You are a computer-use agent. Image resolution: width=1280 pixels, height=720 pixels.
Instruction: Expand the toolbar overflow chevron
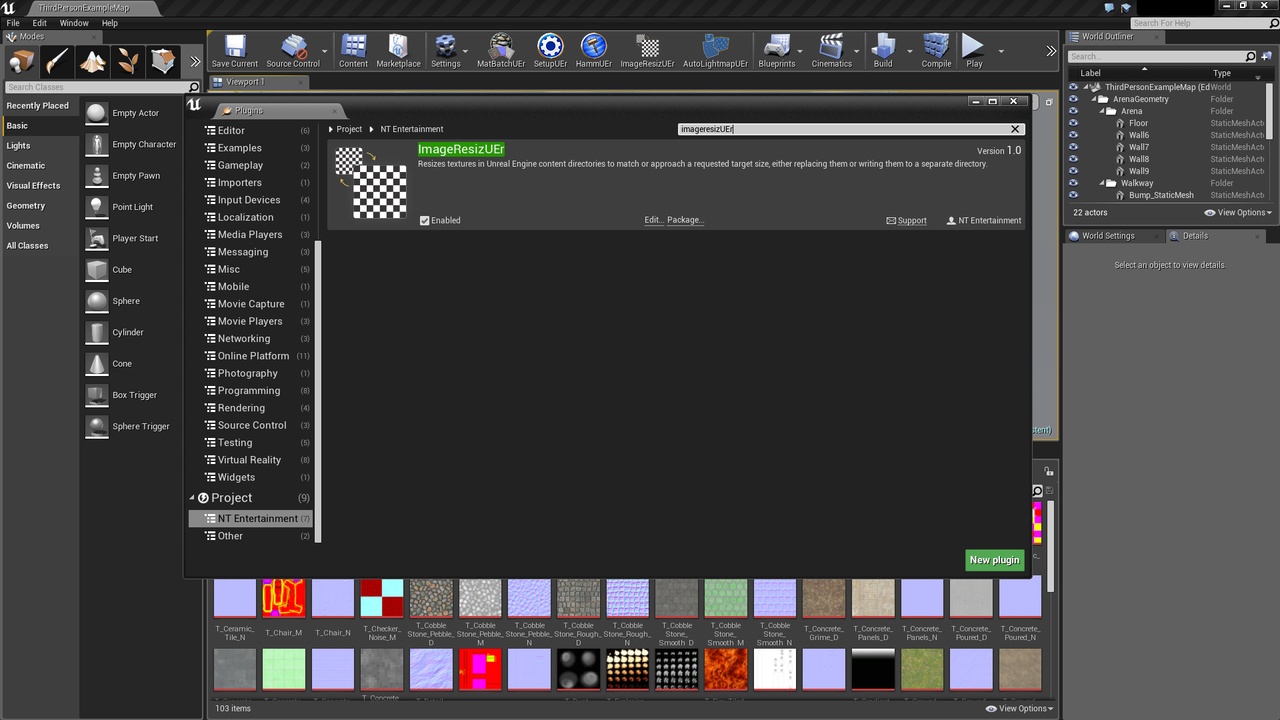[x=1051, y=51]
